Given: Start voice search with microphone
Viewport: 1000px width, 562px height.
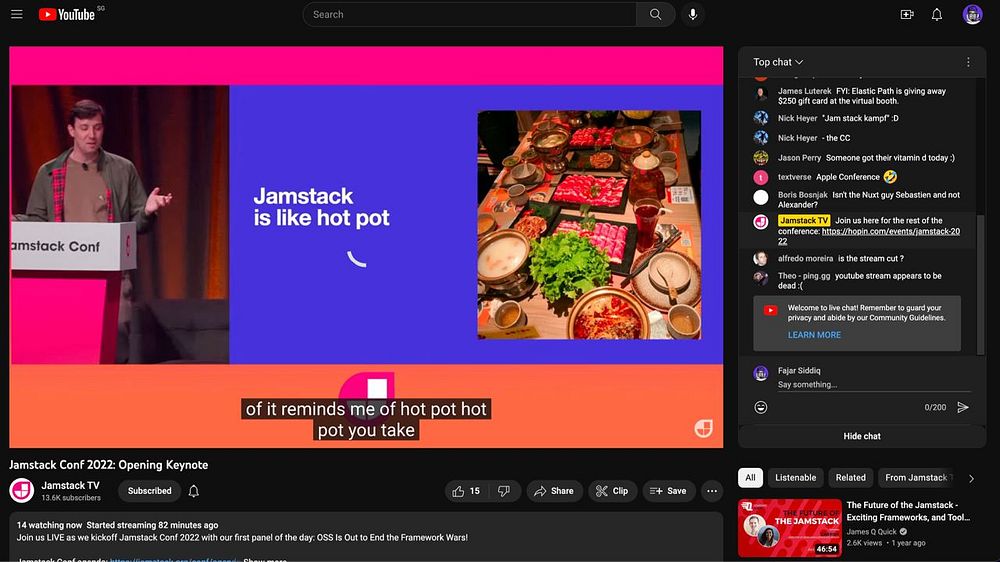Looking at the screenshot, I should 693,14.
